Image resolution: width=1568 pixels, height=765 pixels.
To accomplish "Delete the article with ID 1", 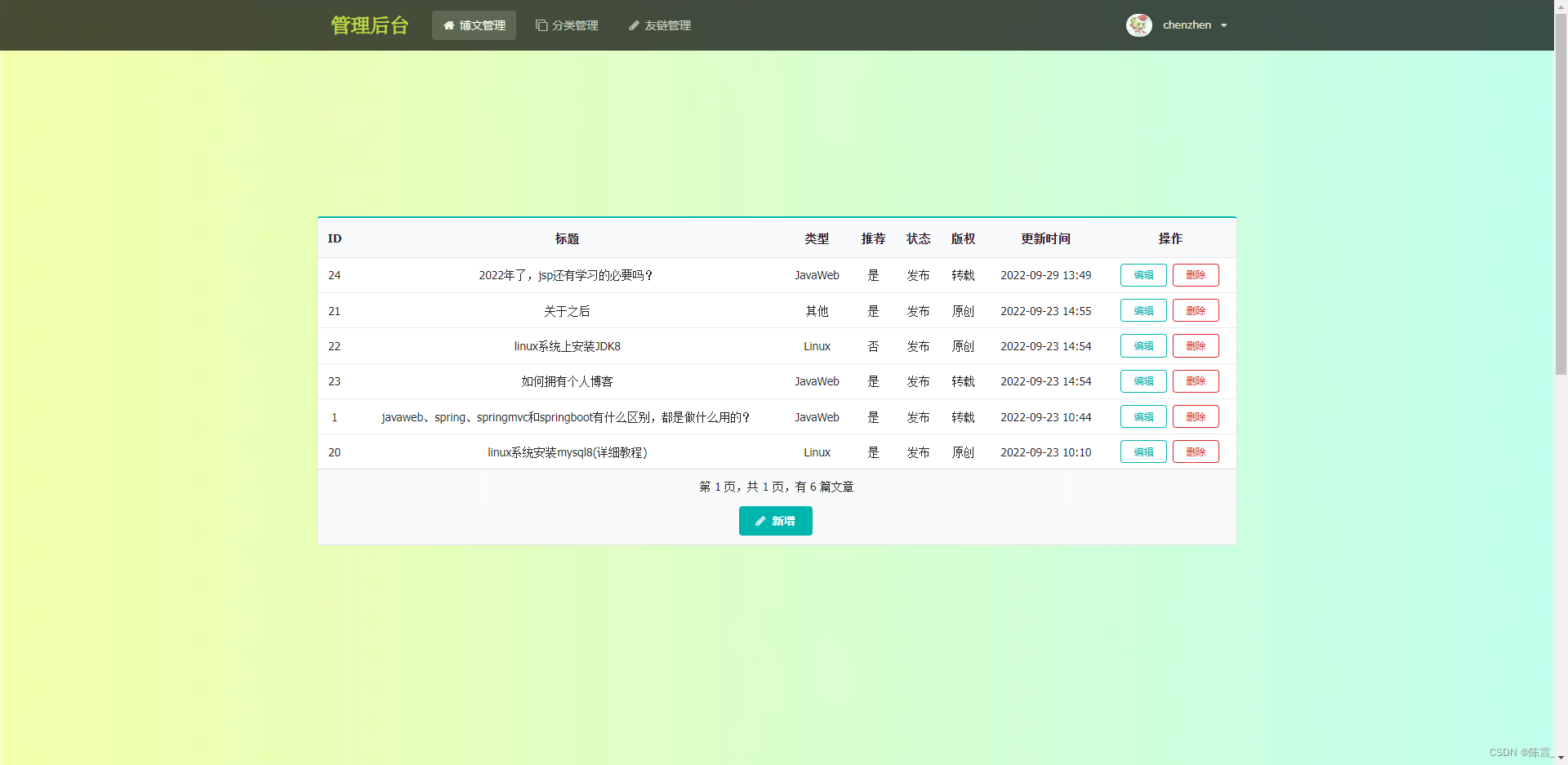I will [x=1196, y=416].
